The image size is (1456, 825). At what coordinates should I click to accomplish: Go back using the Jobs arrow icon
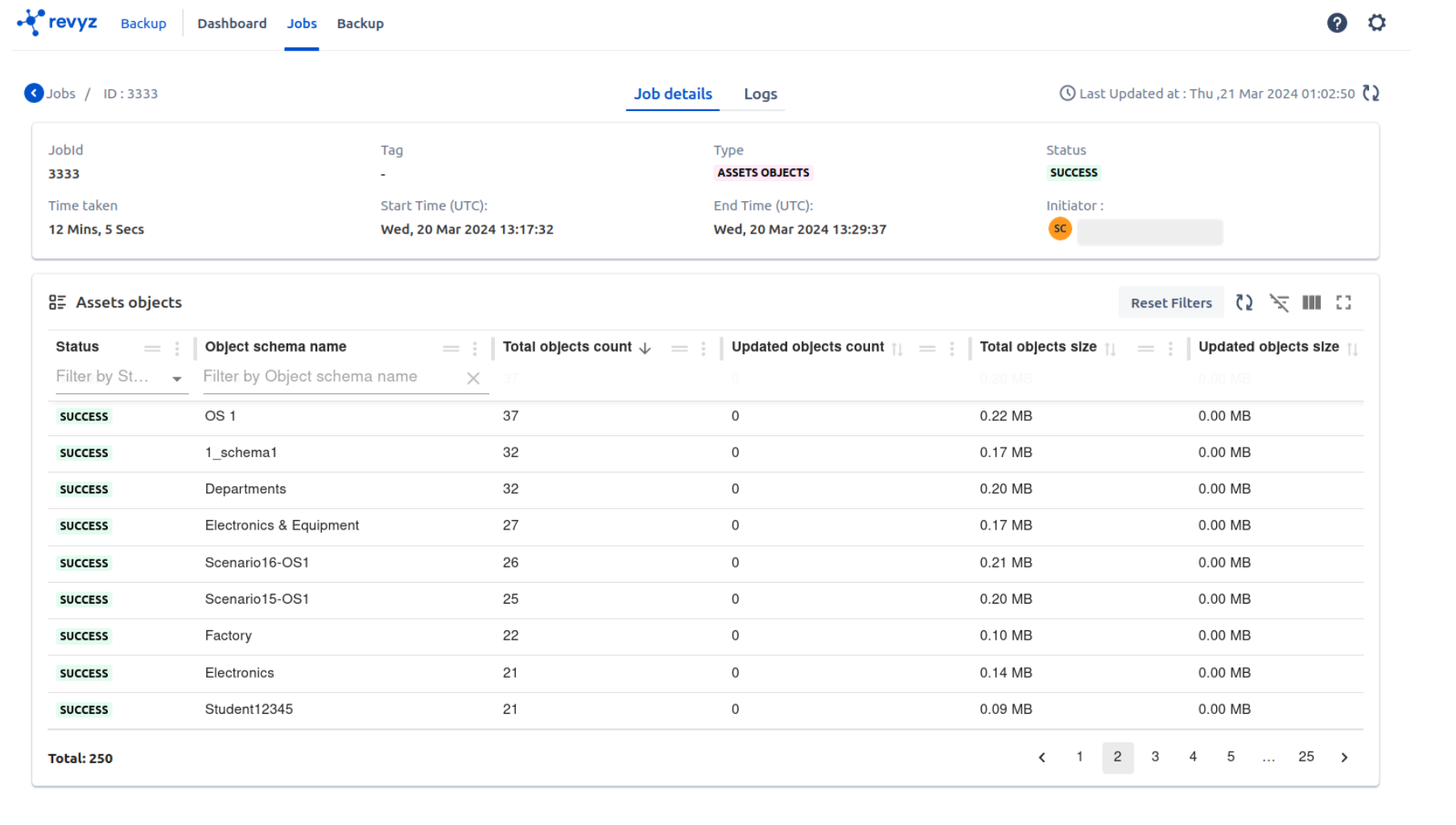34,93
